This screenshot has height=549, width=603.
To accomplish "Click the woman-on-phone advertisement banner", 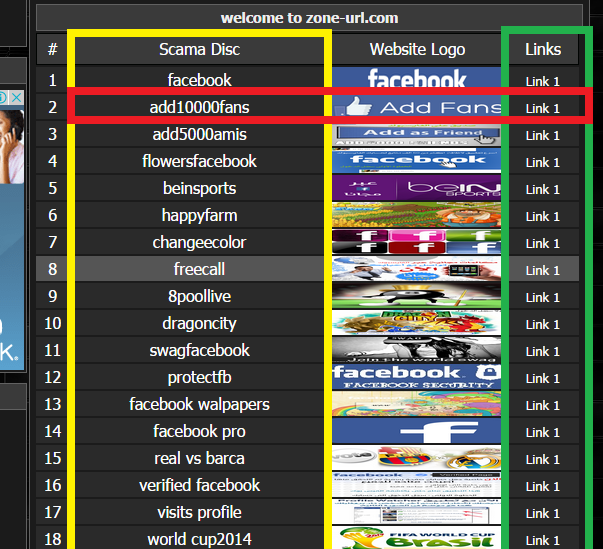I will 12,231.
